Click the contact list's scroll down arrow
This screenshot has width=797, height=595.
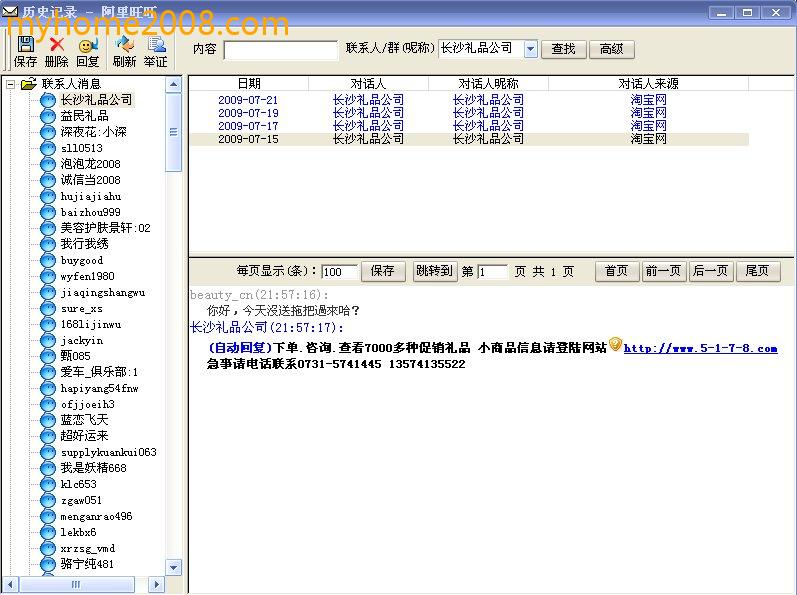click(173, 567)
